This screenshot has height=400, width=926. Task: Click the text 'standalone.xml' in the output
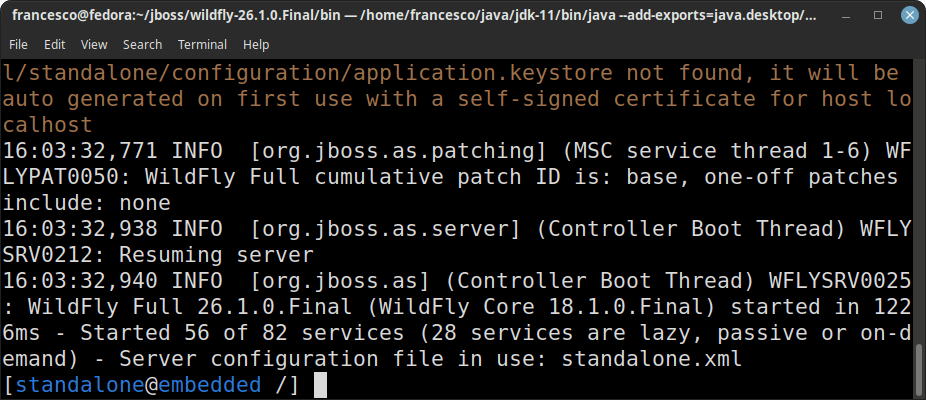click(651, 359)
